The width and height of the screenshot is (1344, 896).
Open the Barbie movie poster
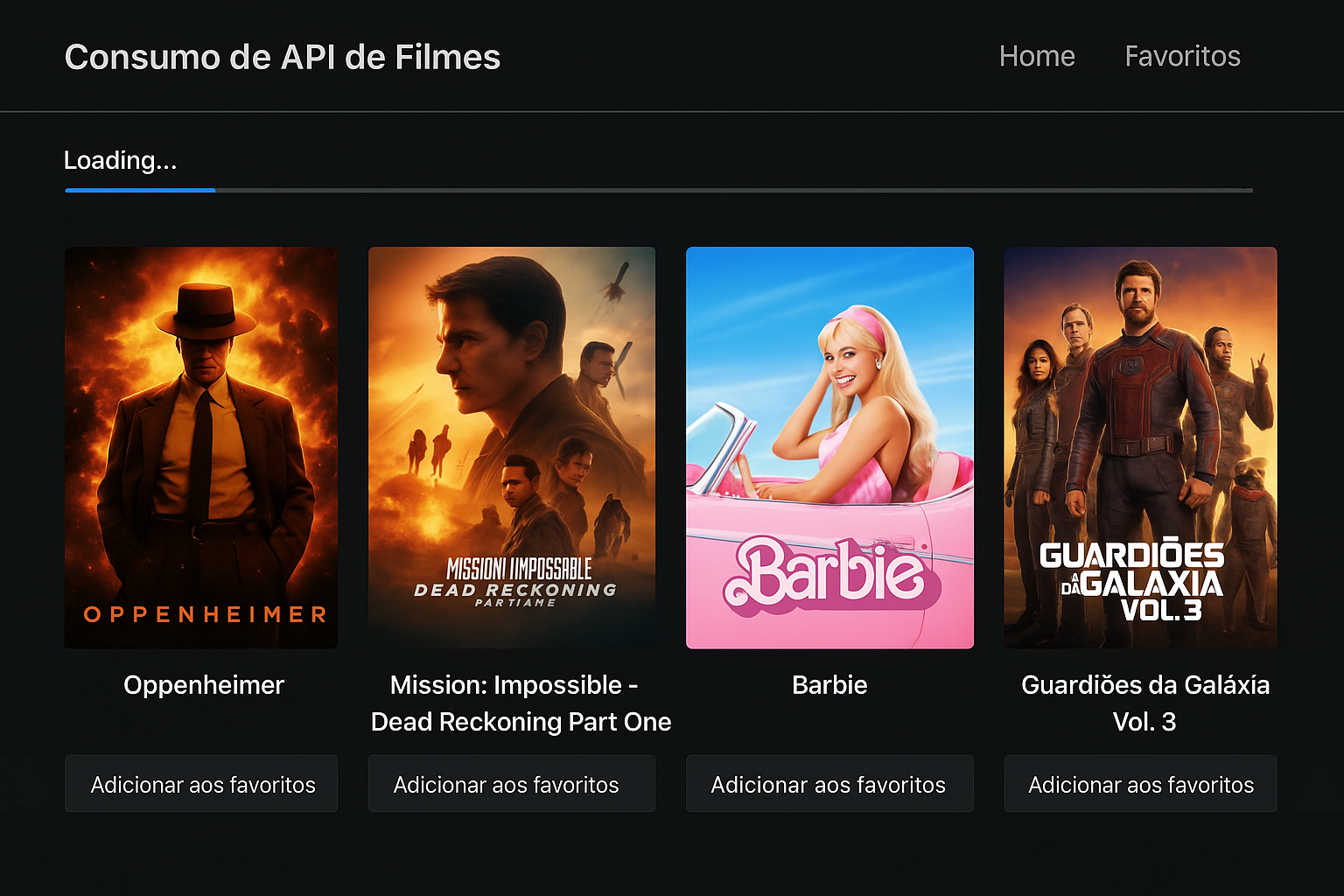829,447
